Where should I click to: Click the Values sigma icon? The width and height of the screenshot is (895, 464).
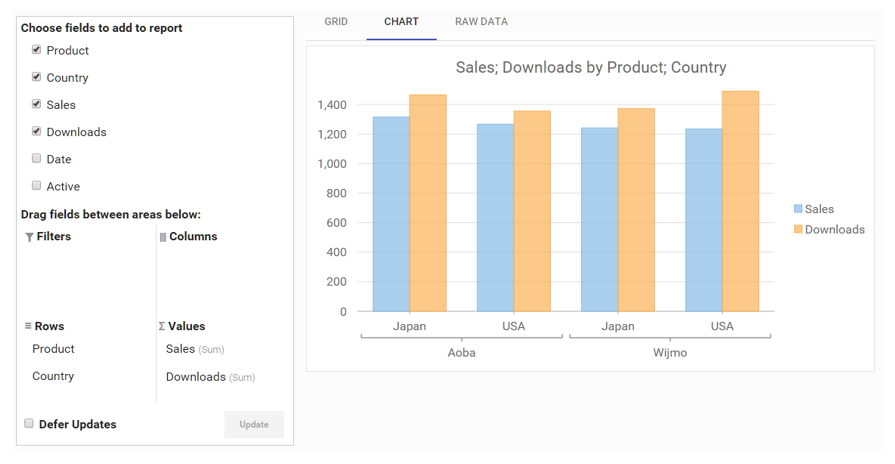pos(162,326)
